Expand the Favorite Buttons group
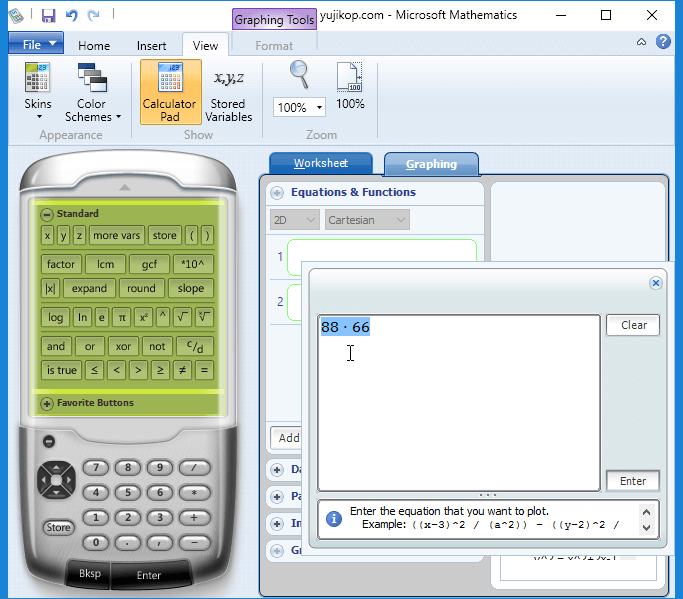The width and height of the screenshot is (683, 599). point(47,403)
